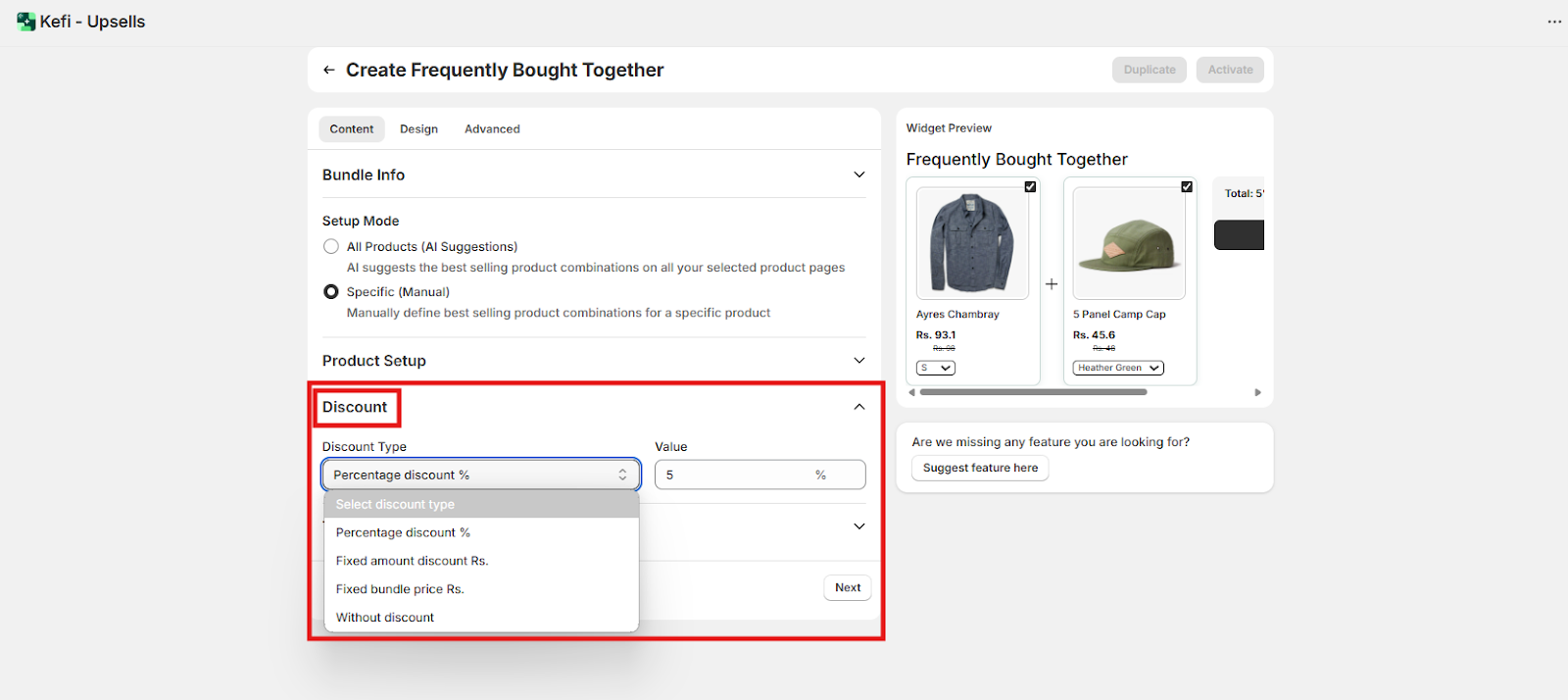Select Specific (Manual) setup mode
The width and height of the screenshot is (1568, 700).
pos(331,292)
